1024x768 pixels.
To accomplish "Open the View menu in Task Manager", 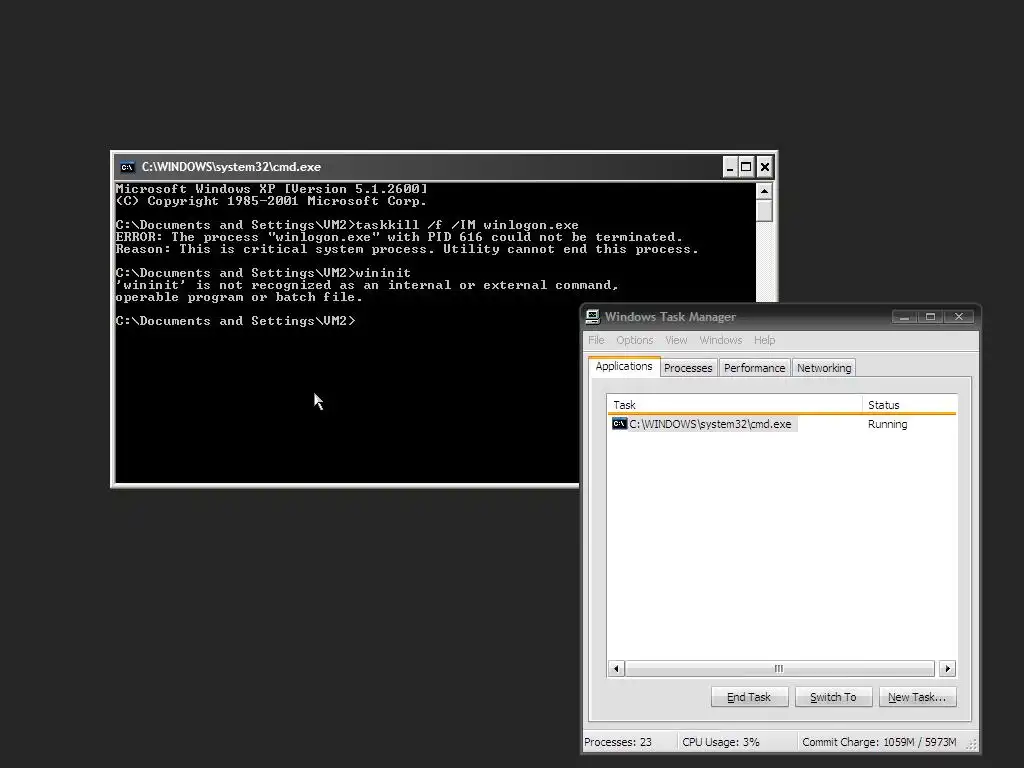I will [x=676, y=340].
